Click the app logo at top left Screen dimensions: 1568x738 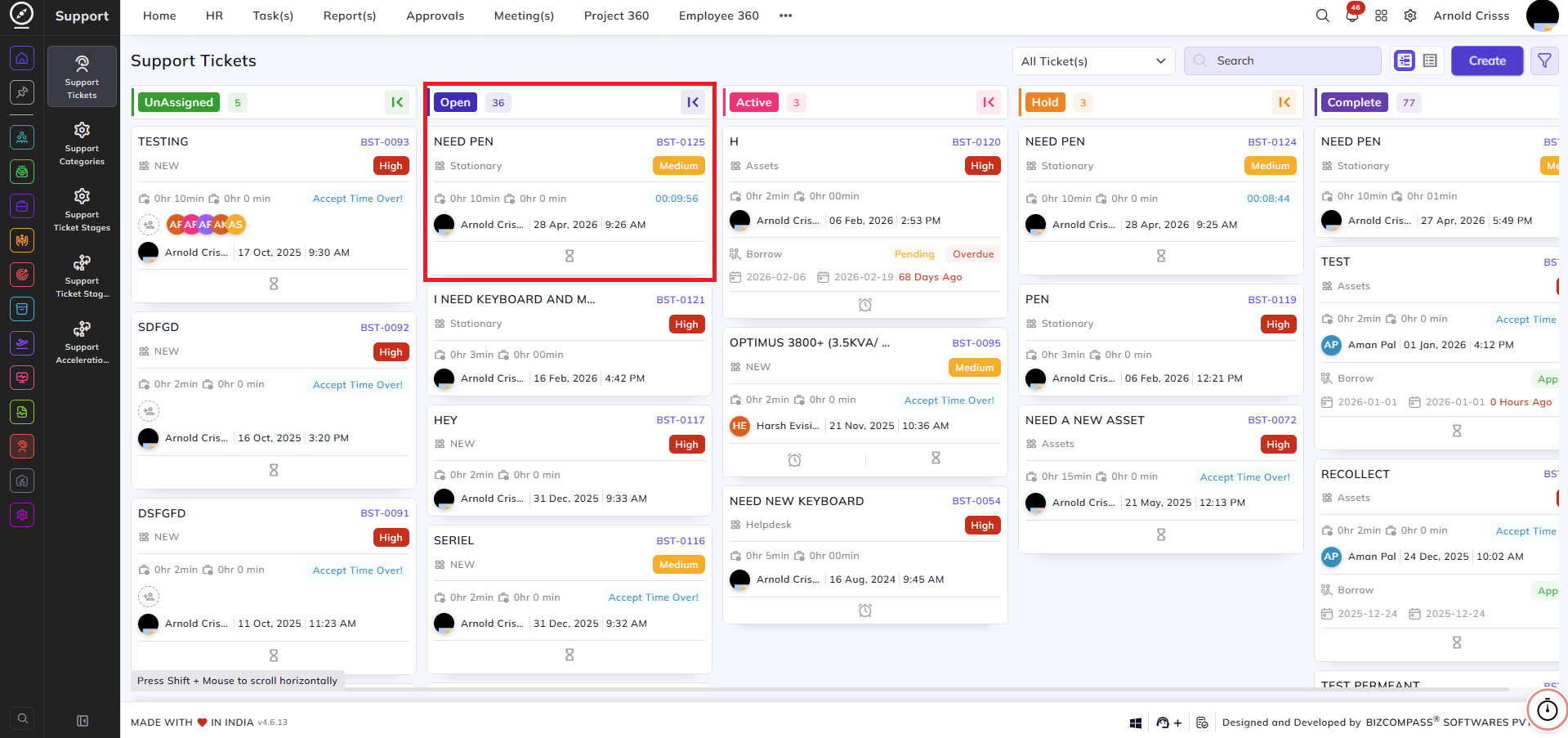[21, 14]
